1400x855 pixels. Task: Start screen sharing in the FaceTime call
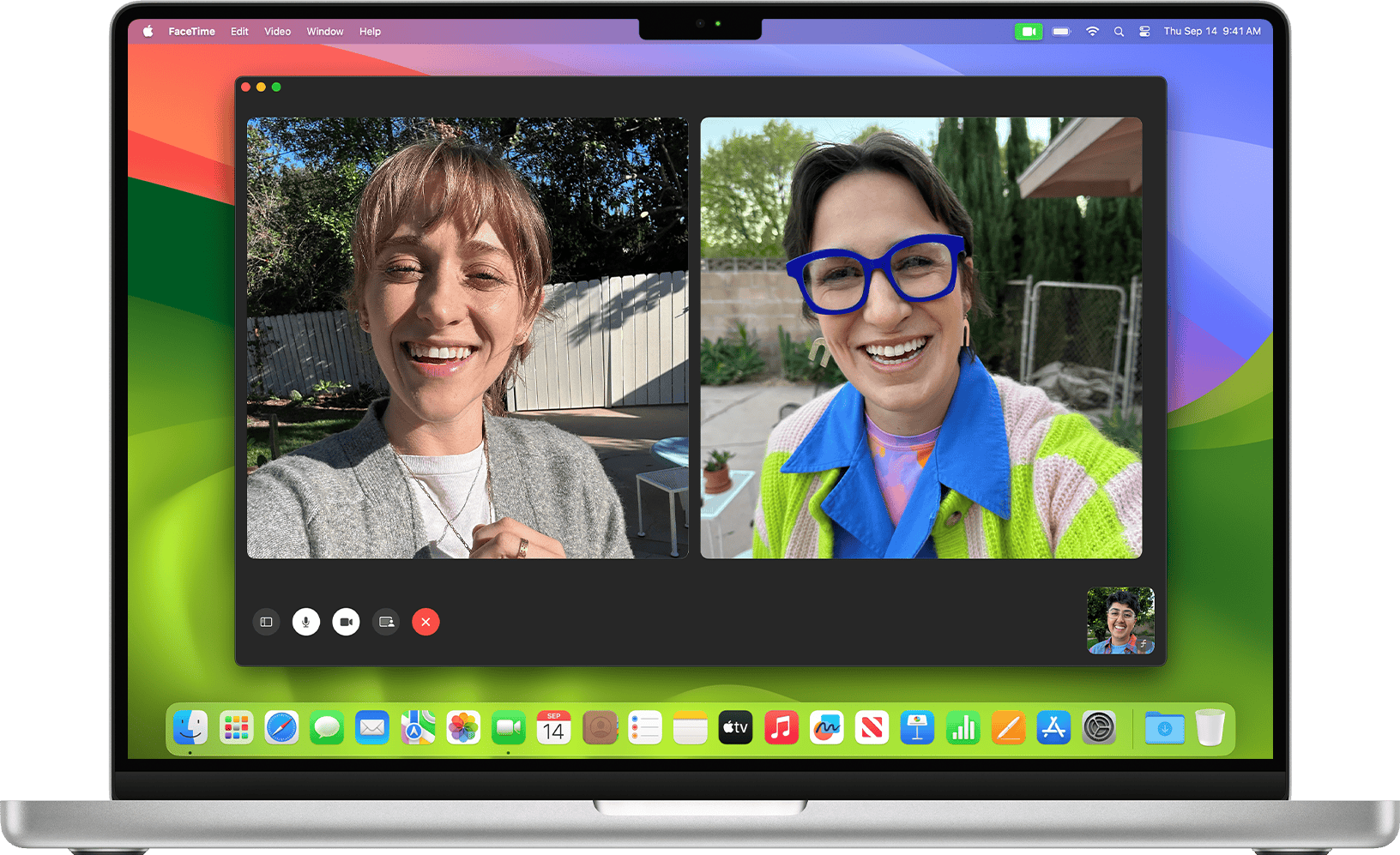pyautogui.click(x=386, y=622)
